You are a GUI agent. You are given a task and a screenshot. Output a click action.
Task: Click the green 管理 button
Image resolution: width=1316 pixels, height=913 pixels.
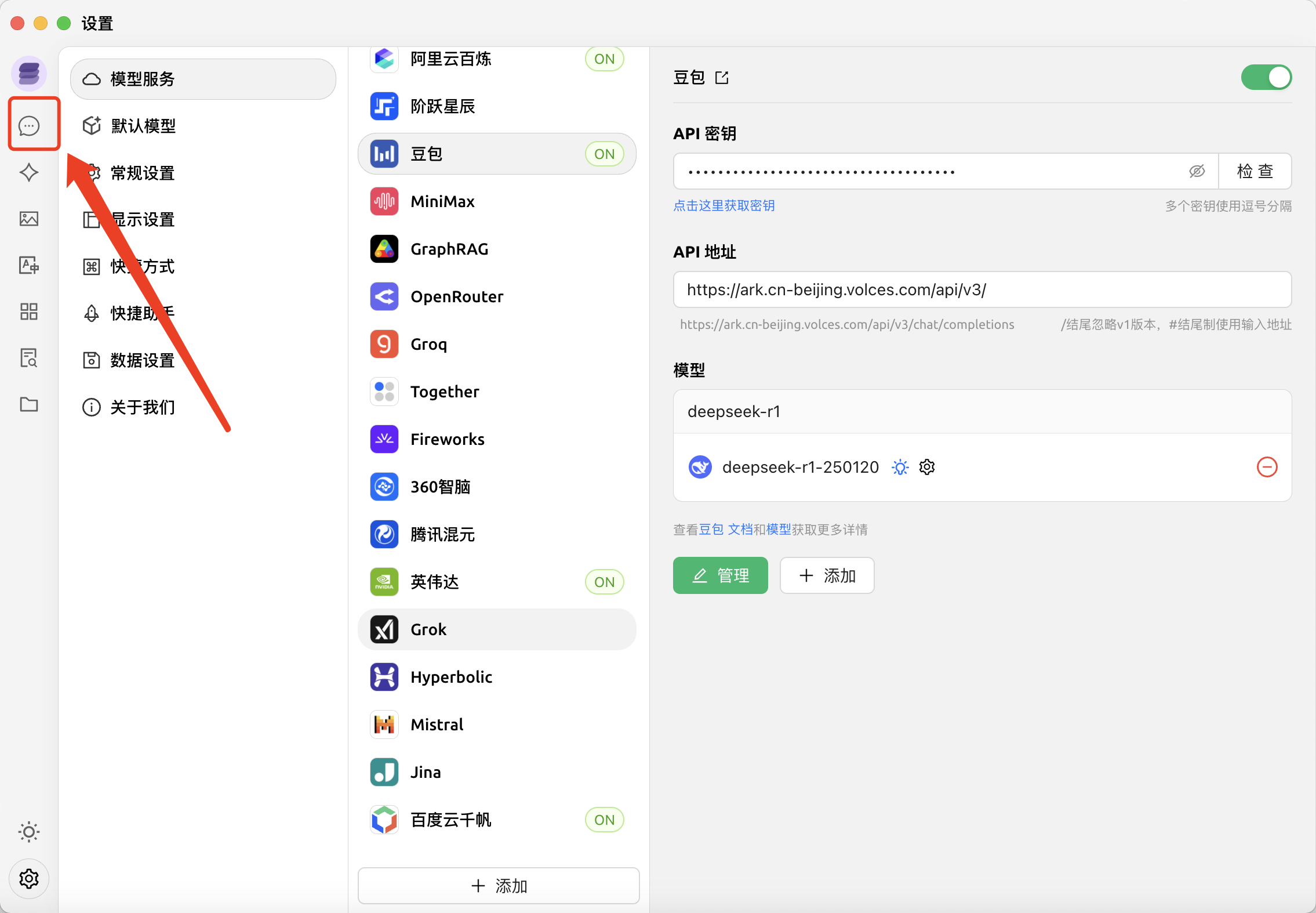click(720, 575)
